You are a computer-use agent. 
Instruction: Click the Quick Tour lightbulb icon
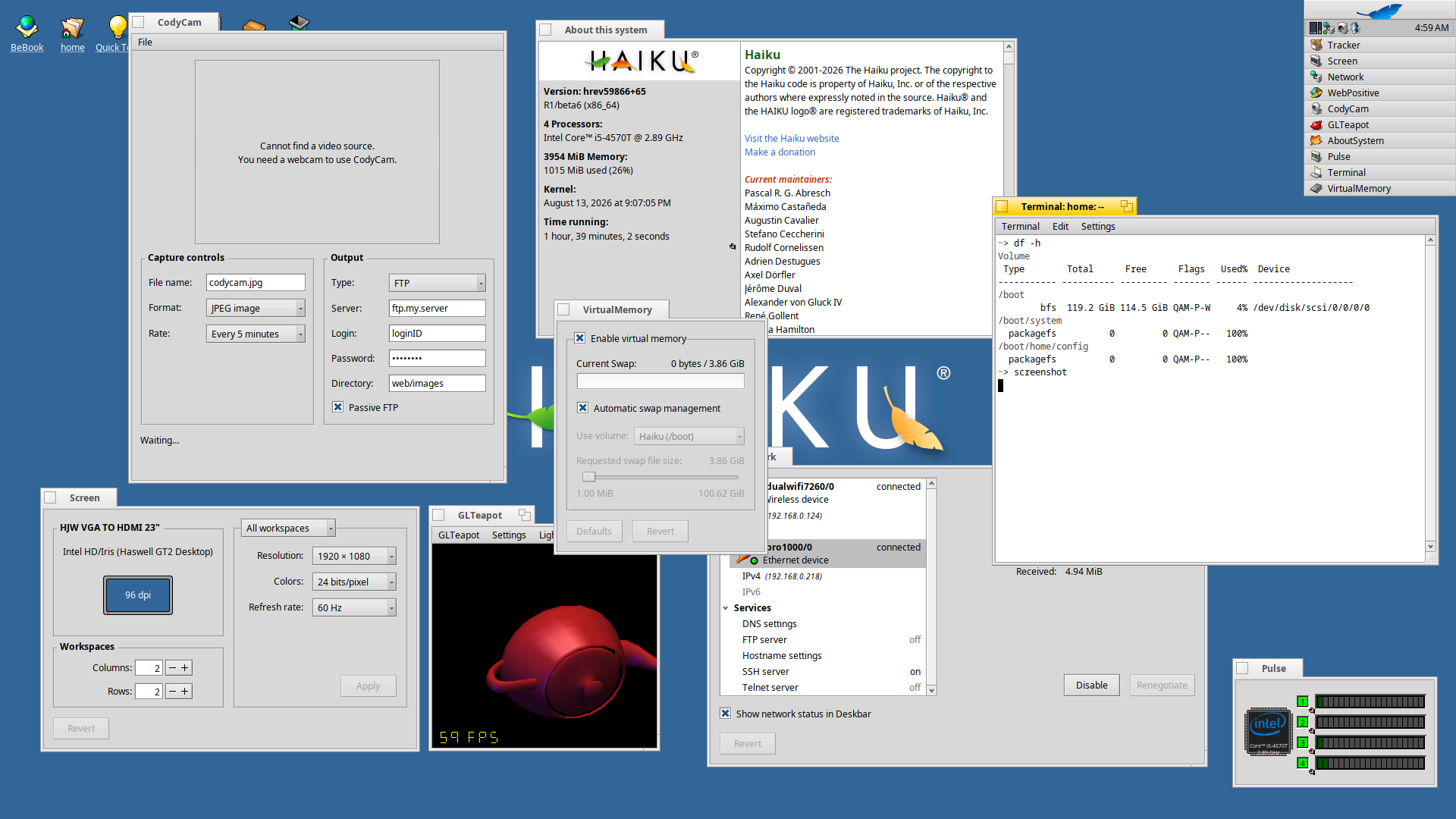tap(118, 27)
